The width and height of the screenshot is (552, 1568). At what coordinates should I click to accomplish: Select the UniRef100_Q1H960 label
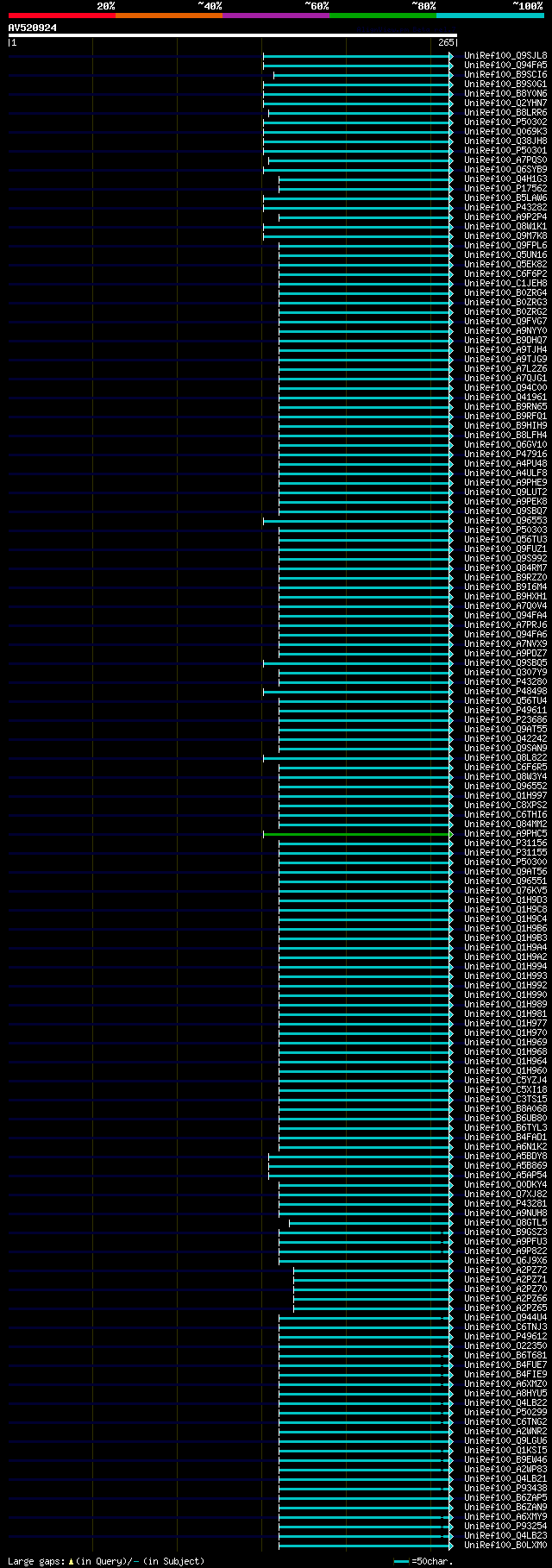[505, 1071]
